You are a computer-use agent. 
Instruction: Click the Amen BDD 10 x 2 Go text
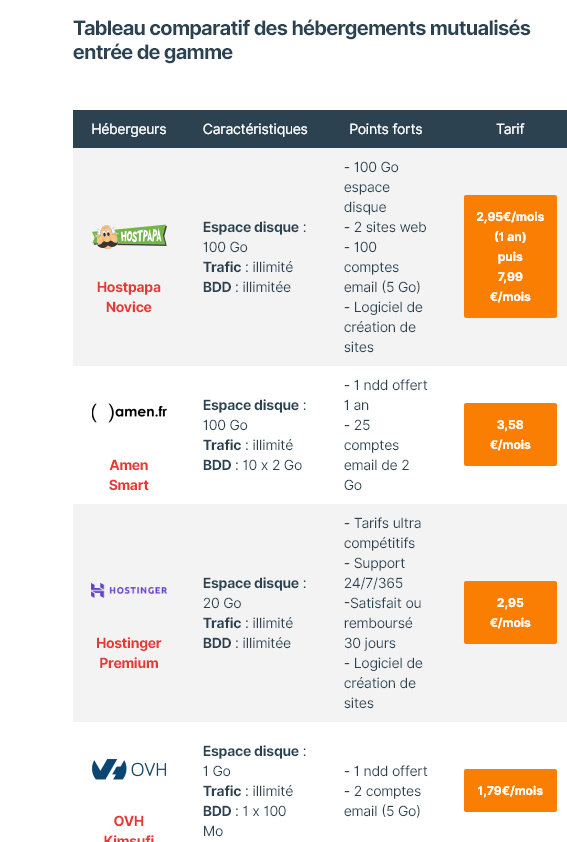tap(252, 465)
